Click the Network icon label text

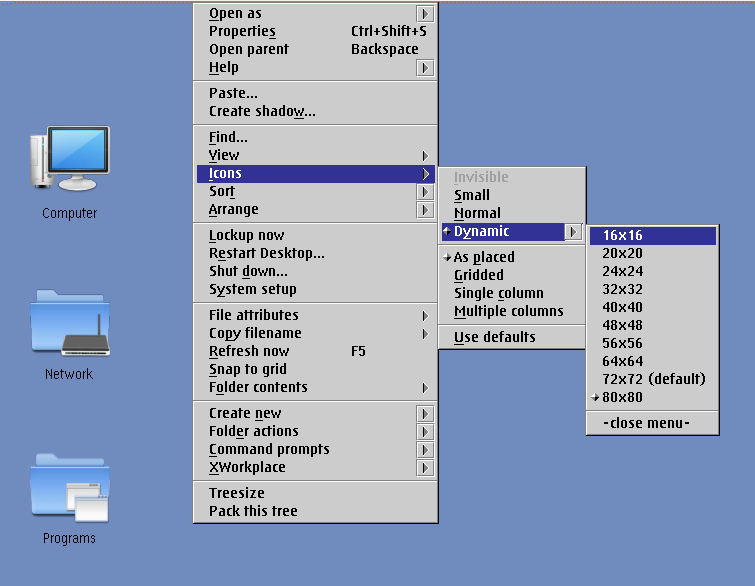pos(69,374)
